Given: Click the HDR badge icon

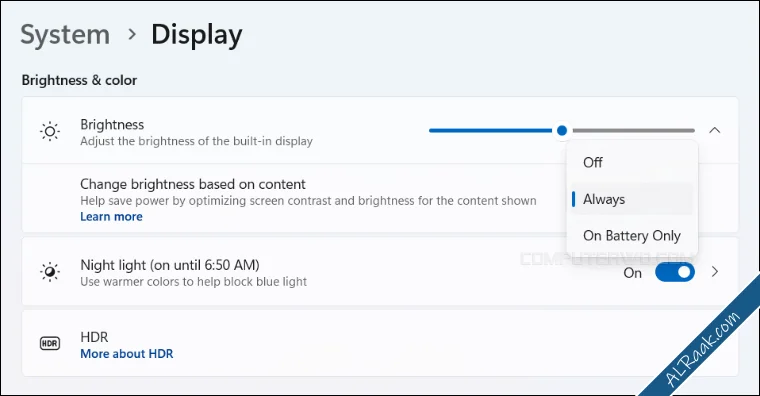Looking at the screenshot, I should [50, 344].
